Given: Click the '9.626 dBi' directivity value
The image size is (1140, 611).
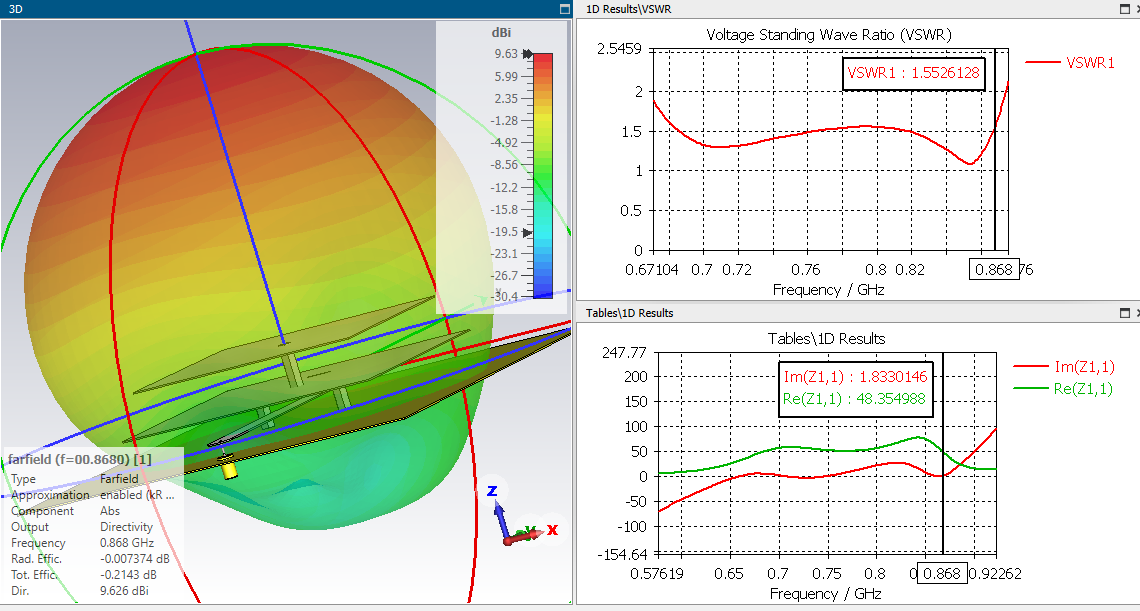Looking at the screenshot, I should (124, 591).
